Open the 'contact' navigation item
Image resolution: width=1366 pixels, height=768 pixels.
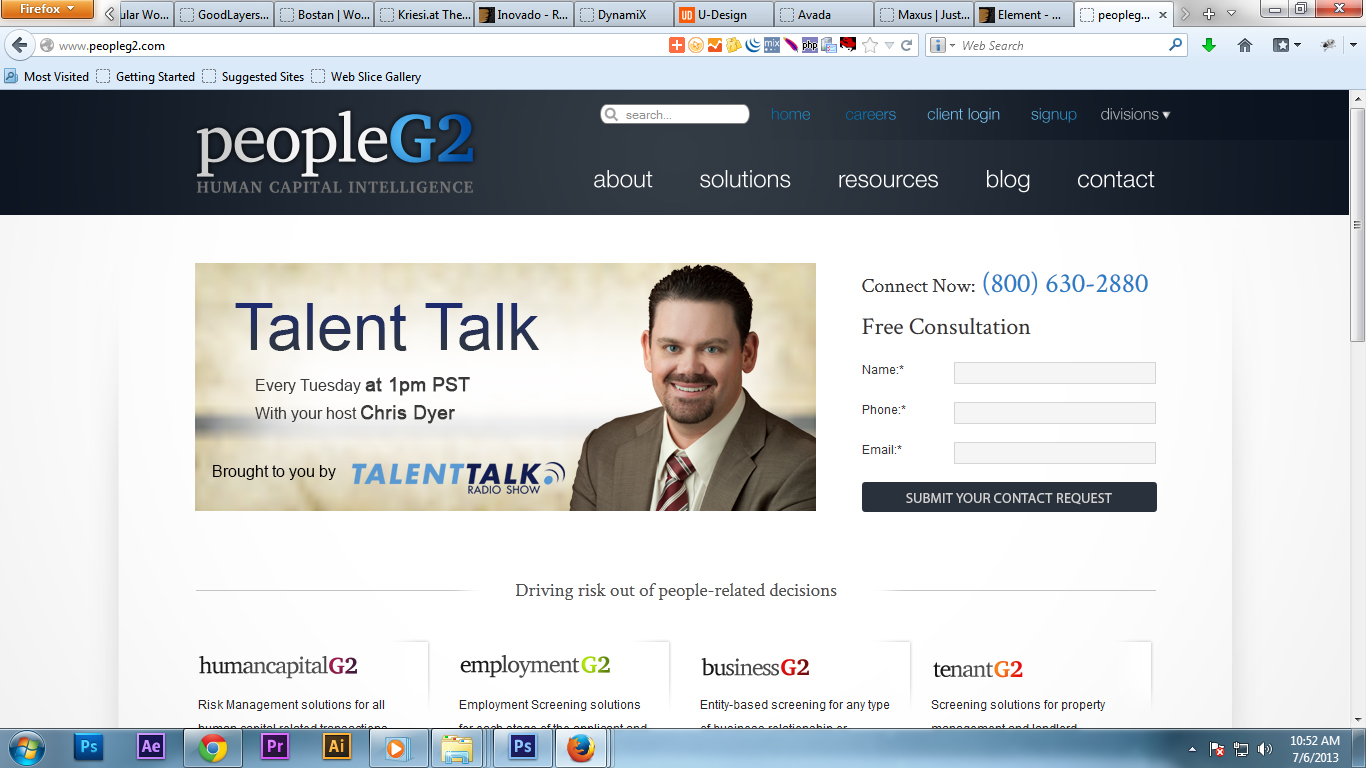tap(1116, 180)
